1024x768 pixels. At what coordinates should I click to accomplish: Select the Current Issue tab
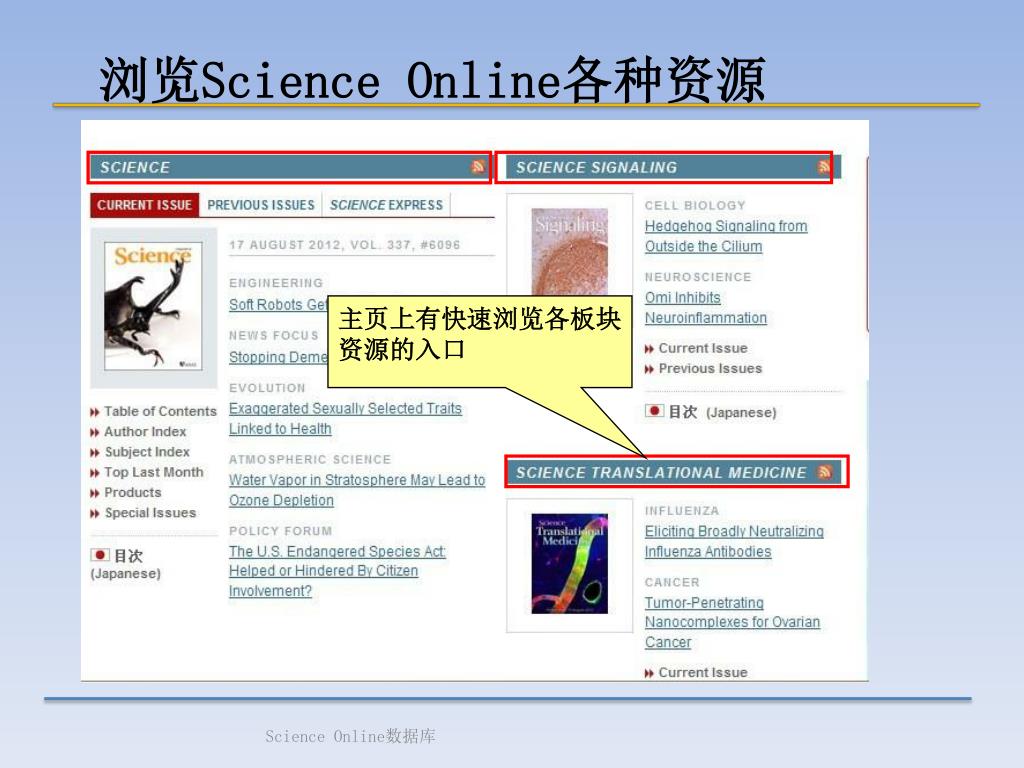coord(144,205)
